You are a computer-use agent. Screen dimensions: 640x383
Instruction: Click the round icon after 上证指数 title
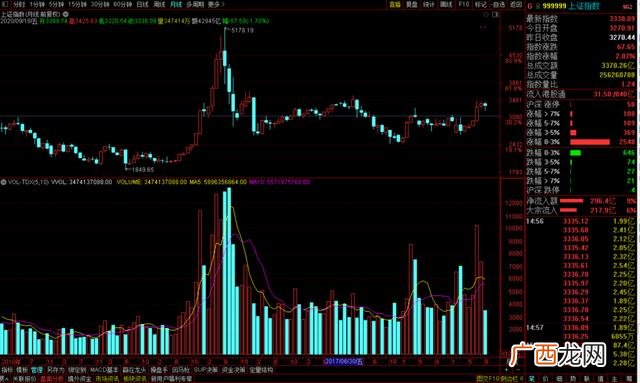[65, 14]
